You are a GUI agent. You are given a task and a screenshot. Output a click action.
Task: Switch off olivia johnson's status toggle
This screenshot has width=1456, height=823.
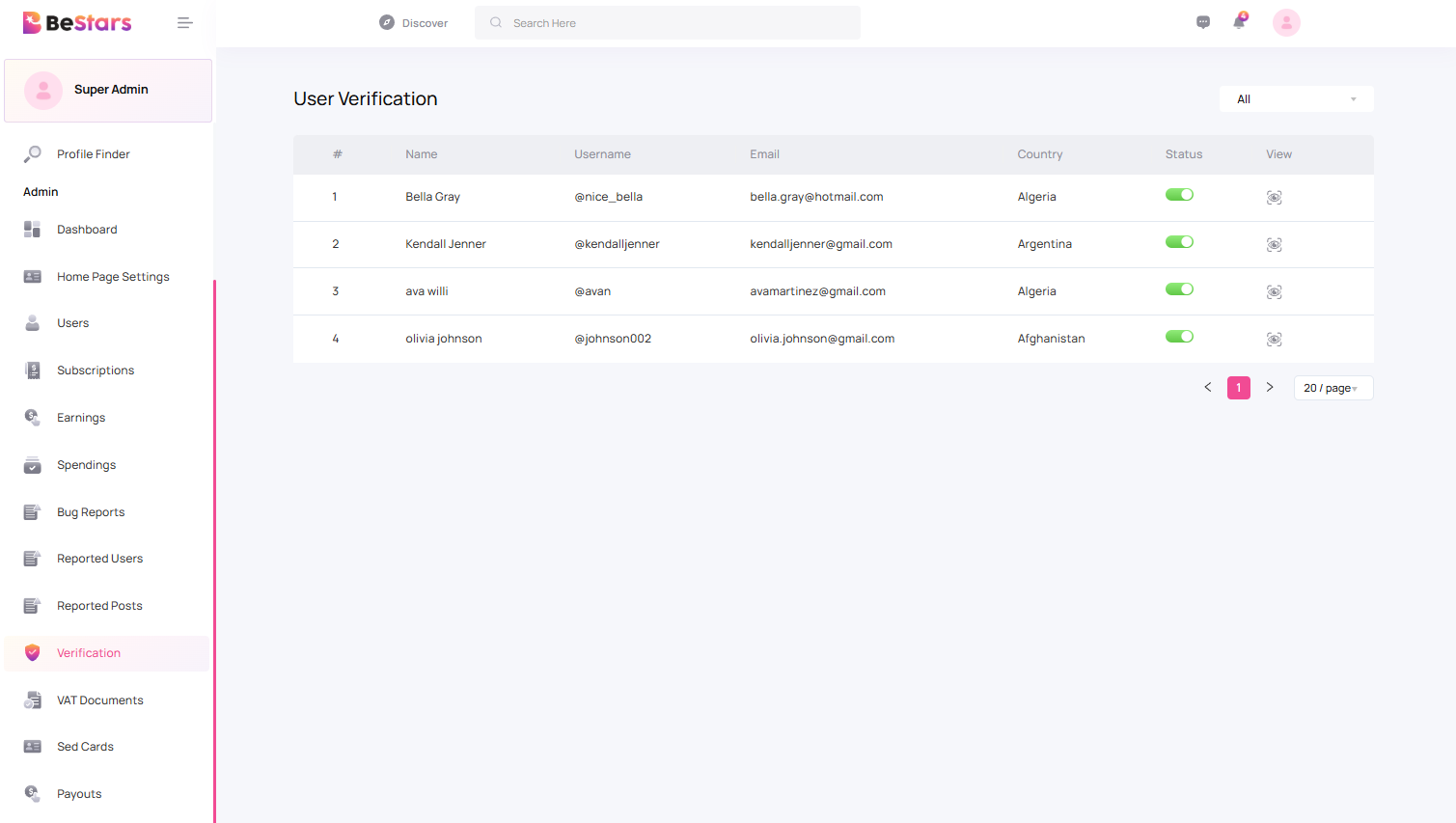(1179, 337)
